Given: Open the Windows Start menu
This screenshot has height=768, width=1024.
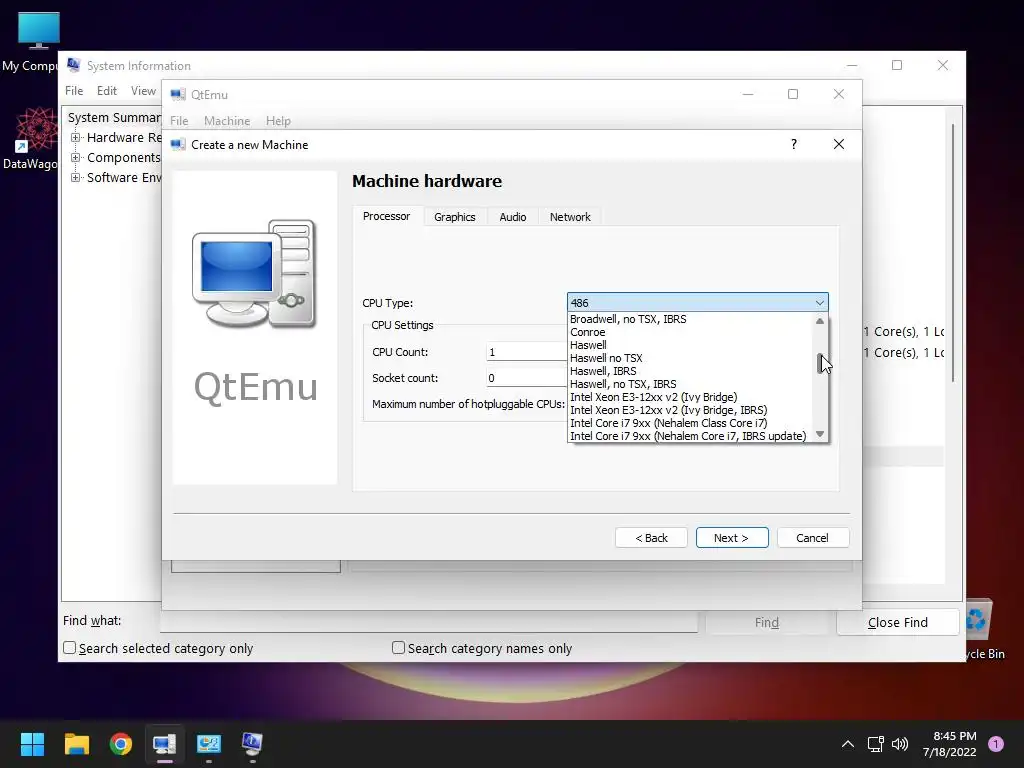Looking at the screenshot, I should [x=32, y=744].
